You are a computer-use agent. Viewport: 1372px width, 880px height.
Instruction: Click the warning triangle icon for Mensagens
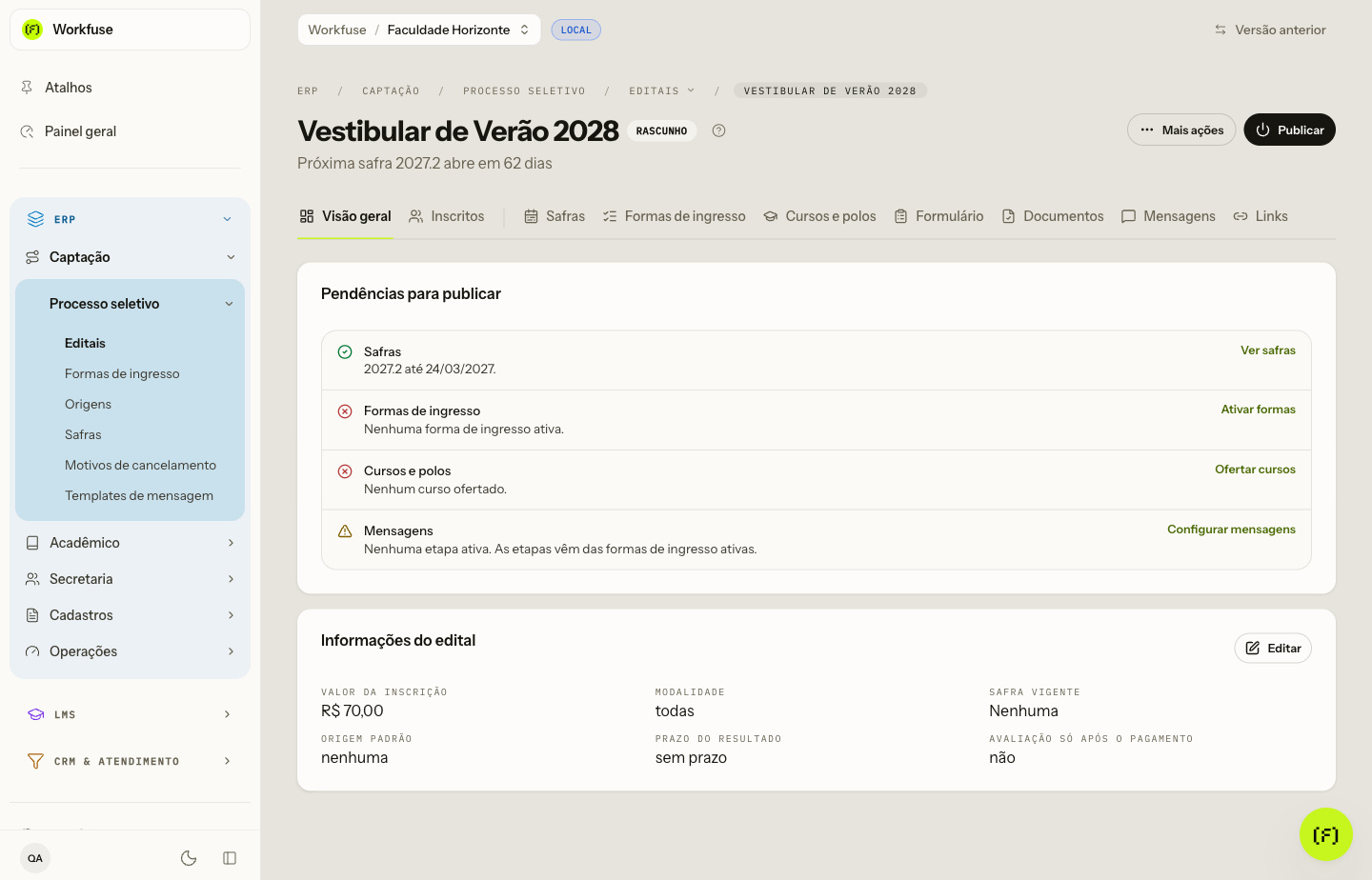pyautogui.click(x=345, y=531)
